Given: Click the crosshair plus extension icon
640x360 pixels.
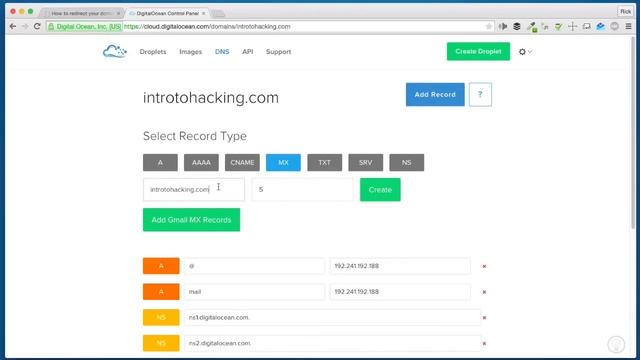Looking at the screenshot, I should click(x=572, y=27).
